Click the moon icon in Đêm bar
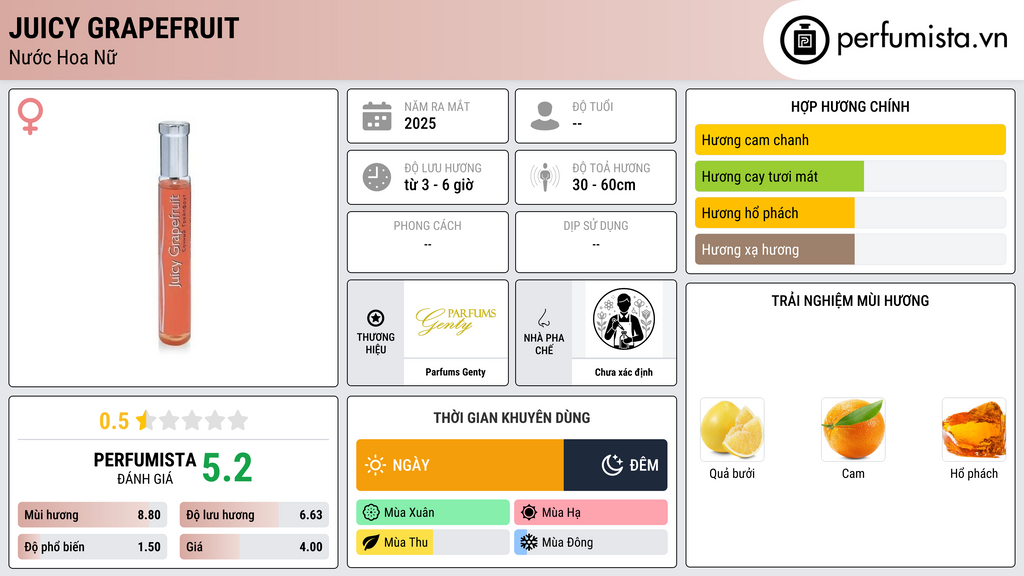Screen dimensions: 1024x576 pyautogui.click(x=612, y=465)
